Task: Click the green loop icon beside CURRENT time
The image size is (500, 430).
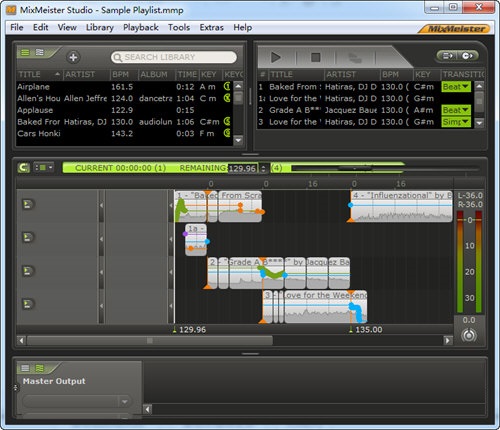Action: click(24, 168)
